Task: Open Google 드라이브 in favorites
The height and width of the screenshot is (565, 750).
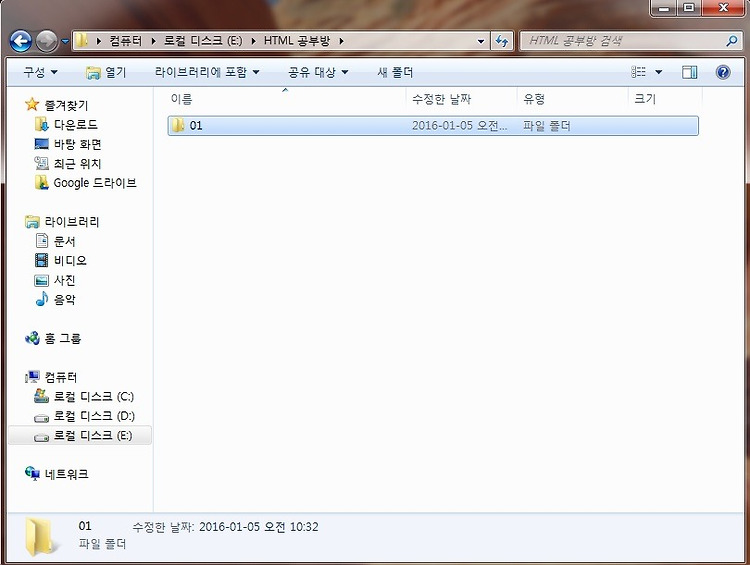Action: click(95, 183)
